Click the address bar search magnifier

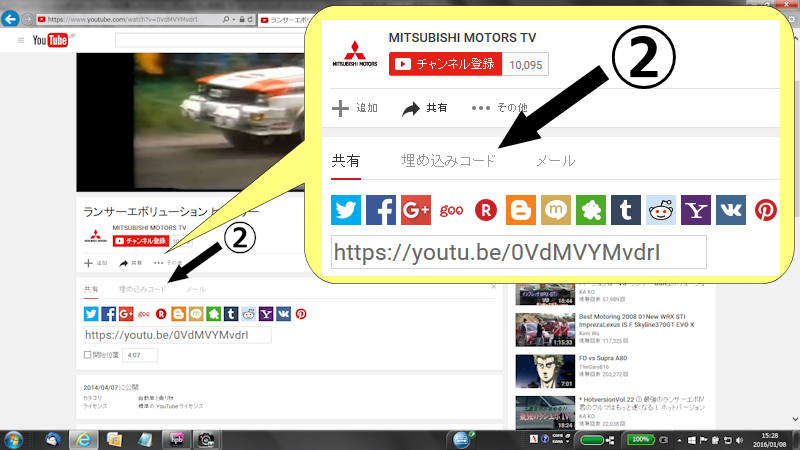tap(226, 19)
